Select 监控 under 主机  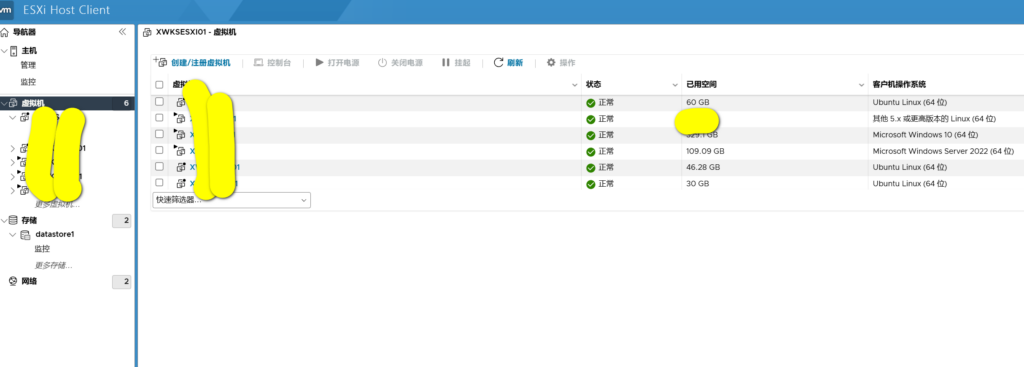tap(28, 82)
